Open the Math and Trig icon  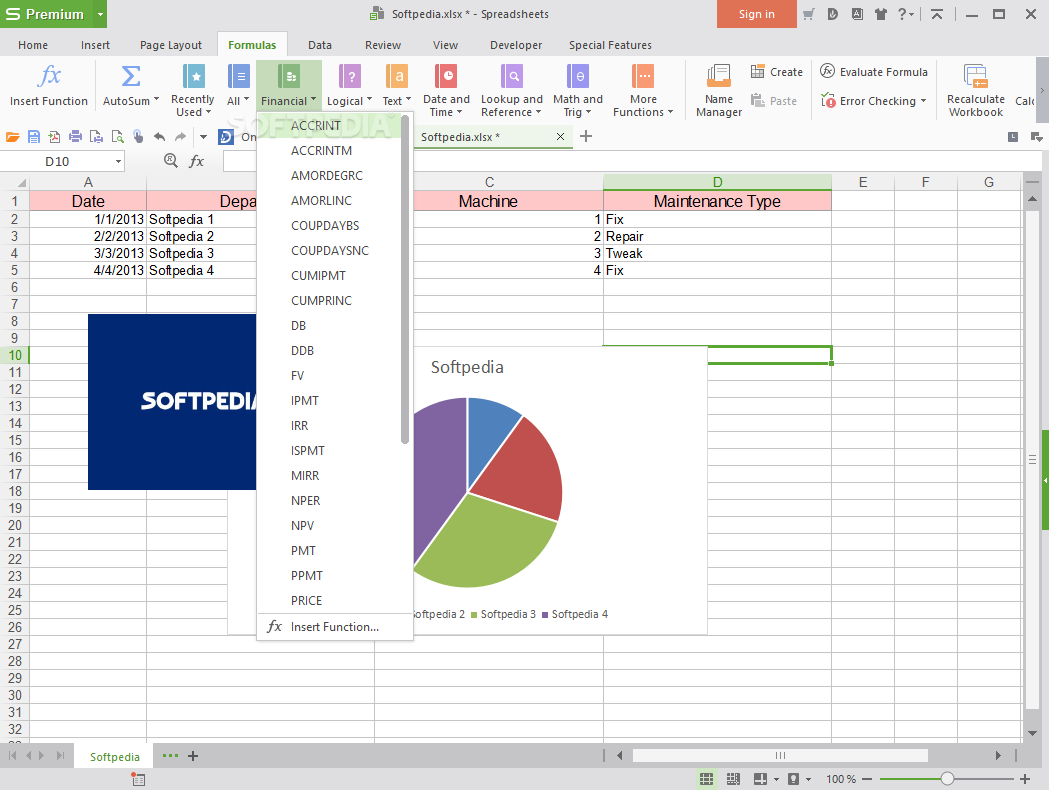(577, 76)
